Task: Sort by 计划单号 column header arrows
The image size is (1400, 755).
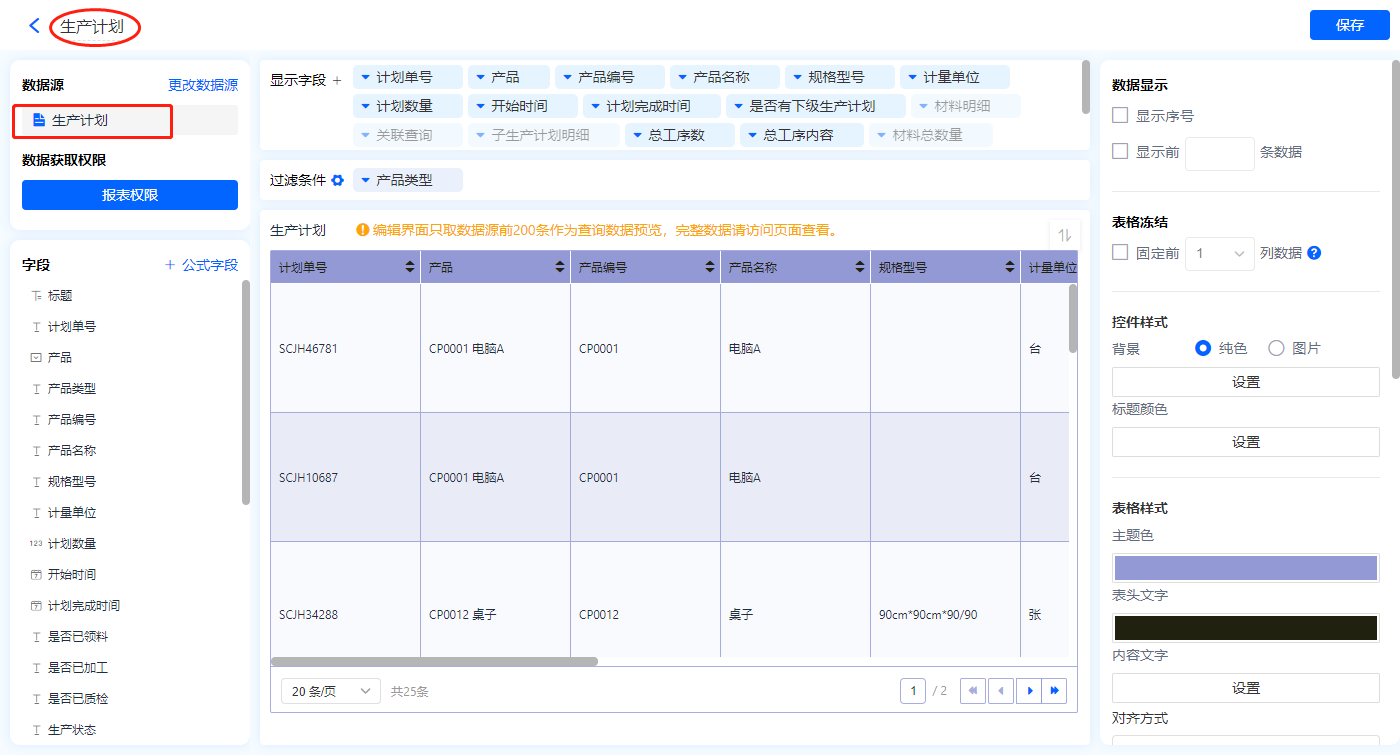Action: coord(410,268)
